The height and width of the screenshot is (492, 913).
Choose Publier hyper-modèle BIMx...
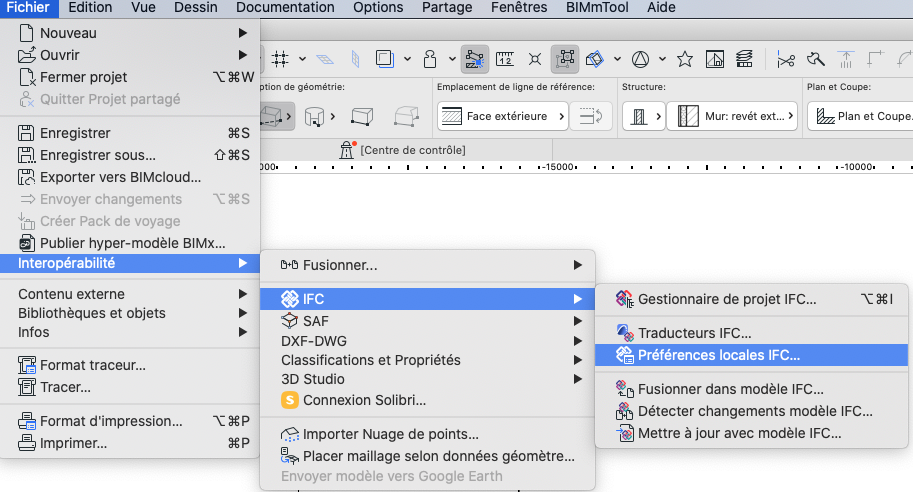130,243
